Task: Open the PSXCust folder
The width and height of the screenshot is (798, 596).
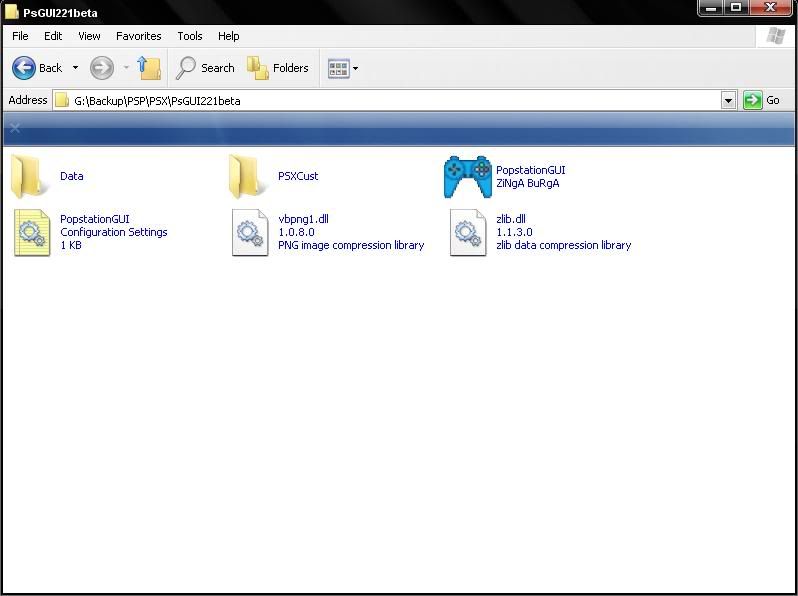Action: [x=249, y=177]
